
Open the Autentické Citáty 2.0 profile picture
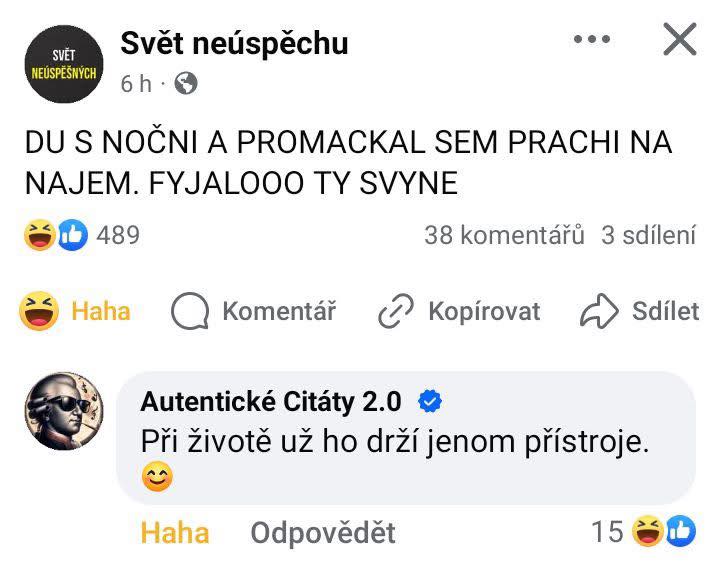point(62,412)
